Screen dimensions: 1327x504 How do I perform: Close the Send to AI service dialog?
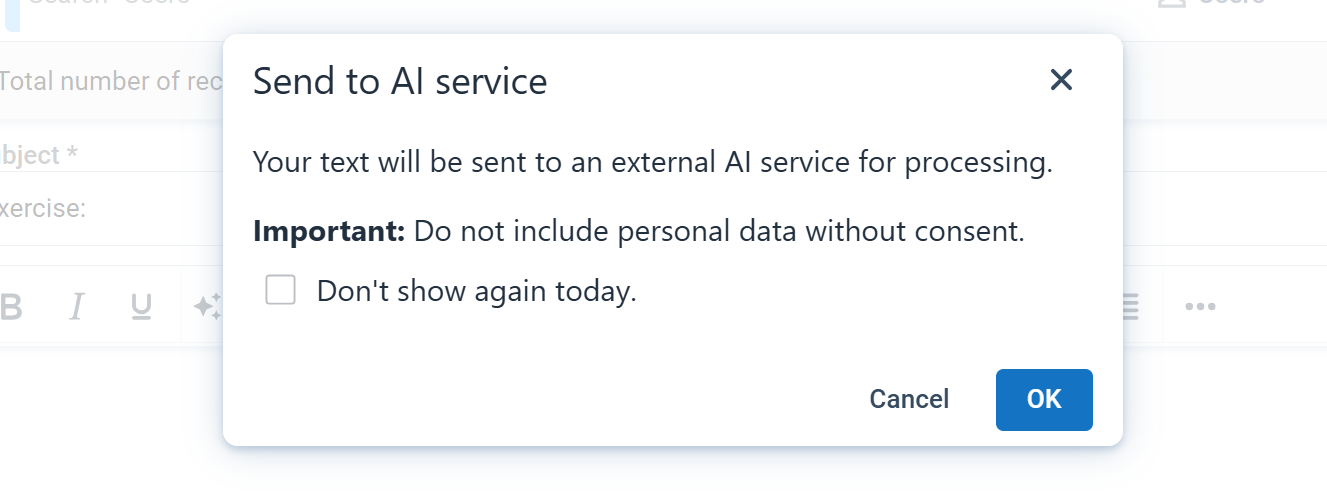click(x=1061, y=80)
